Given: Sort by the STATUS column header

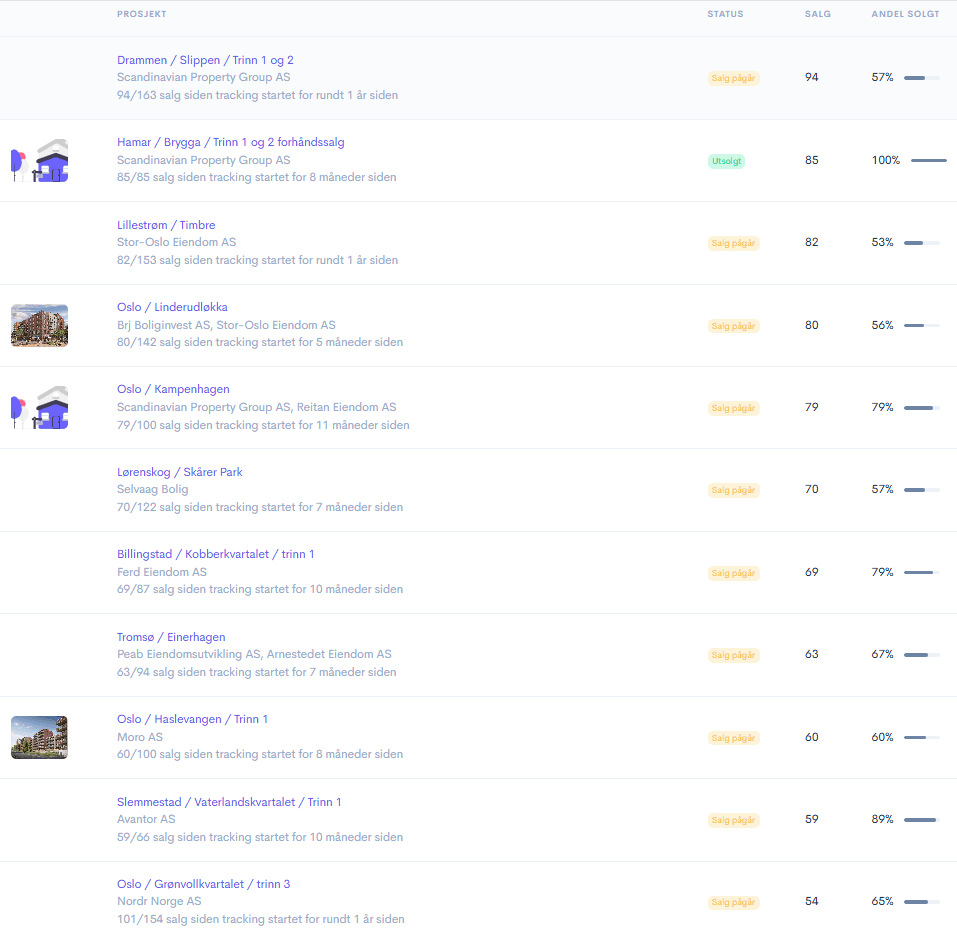Looking at the screenshot, I should click(x=725, y=14).
